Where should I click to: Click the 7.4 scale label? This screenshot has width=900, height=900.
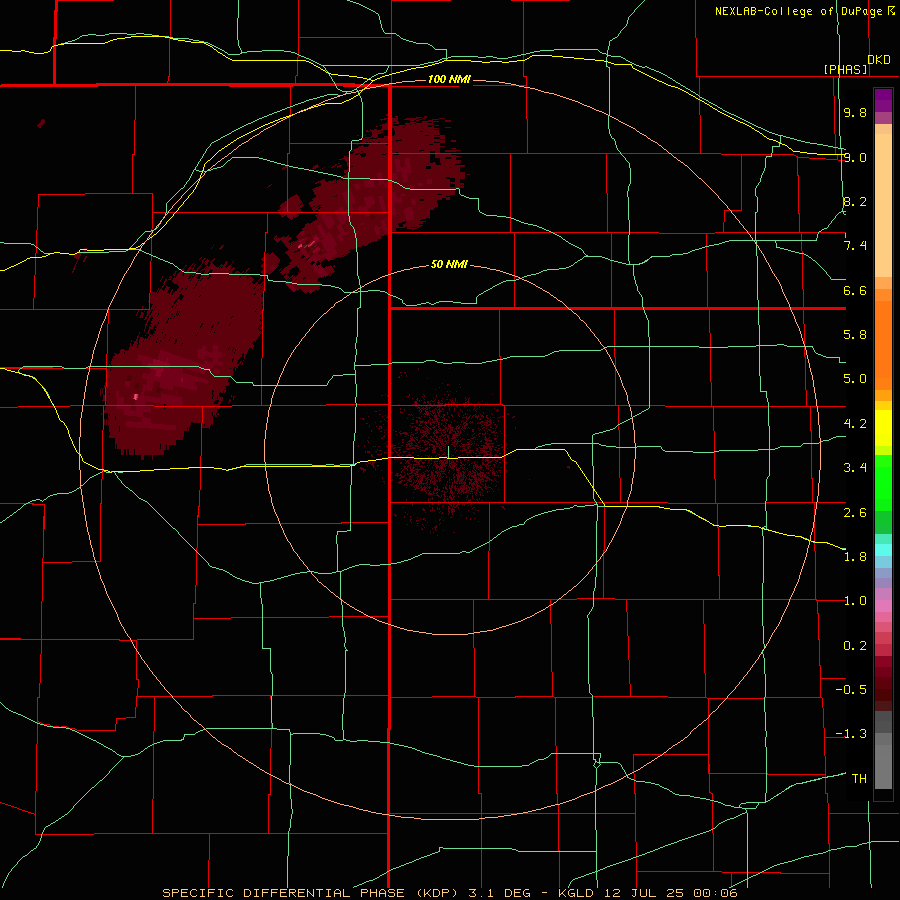tap(855, 246)
